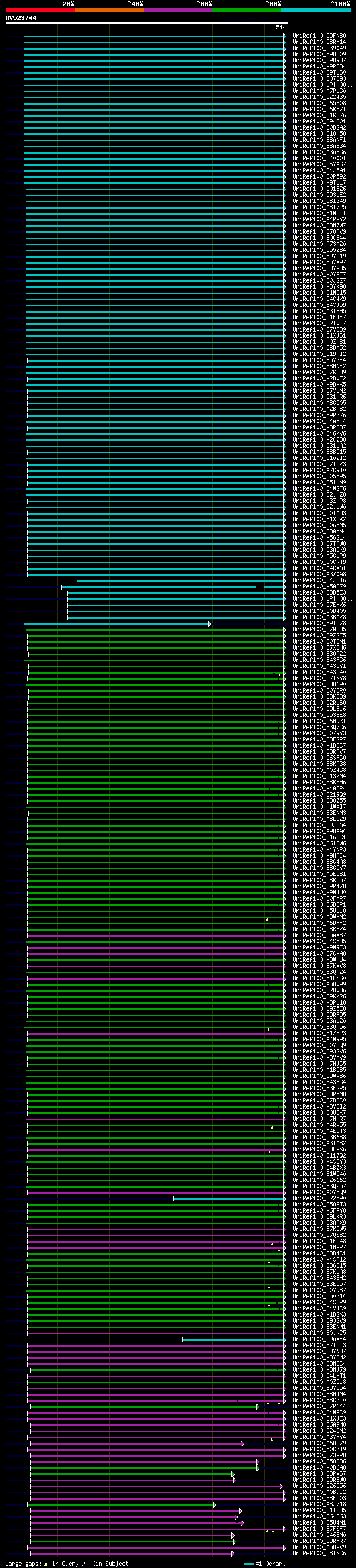The width and height of the screenshot is (356, 1568).
Task: Click the cyan =100char. scale legend
Action: 264,1564
